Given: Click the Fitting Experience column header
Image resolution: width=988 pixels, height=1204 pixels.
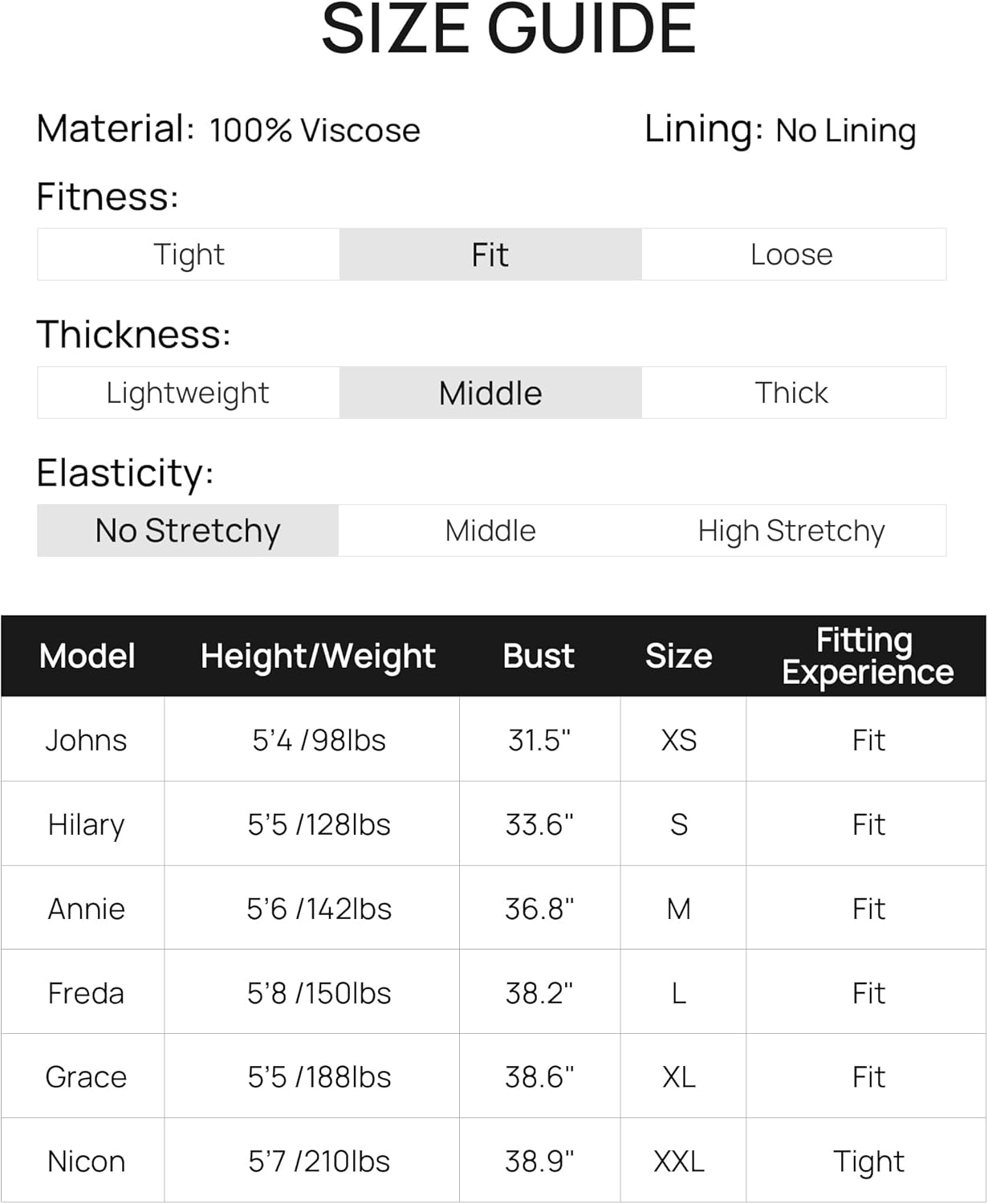Looking at the screenshot, I should [x=868, y=656].
